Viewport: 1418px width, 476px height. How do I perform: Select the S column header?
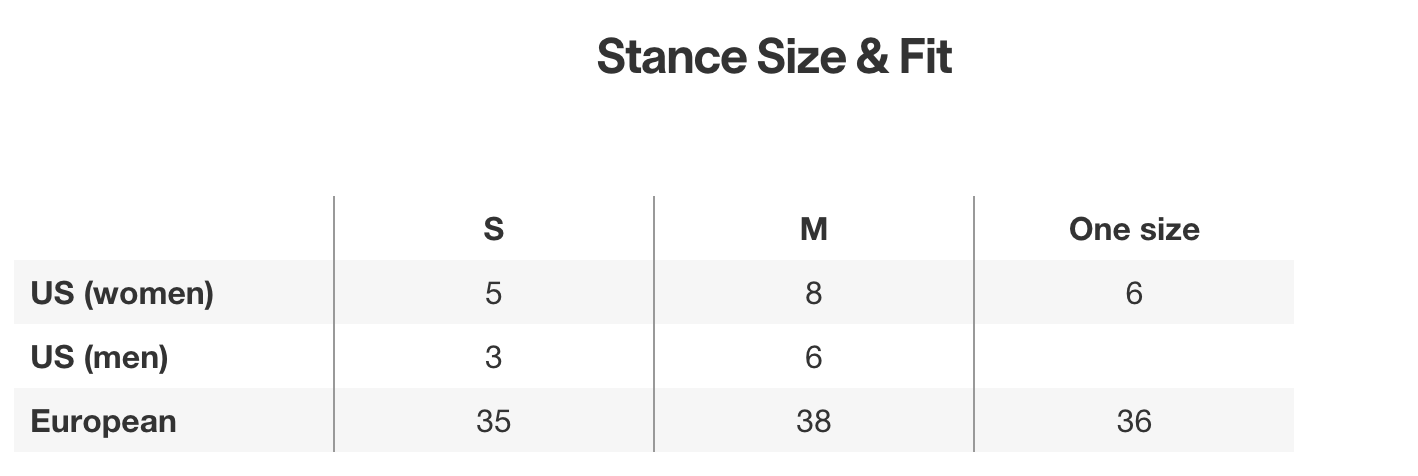pyautogui.click(x=493, y=229)
